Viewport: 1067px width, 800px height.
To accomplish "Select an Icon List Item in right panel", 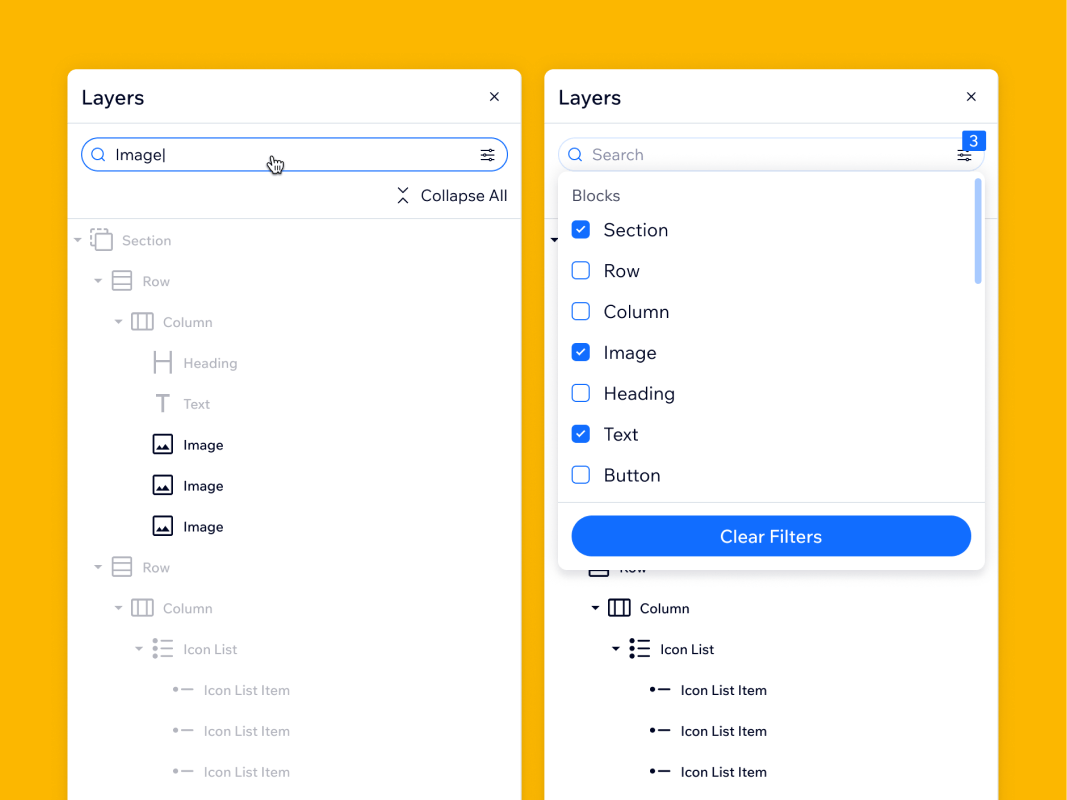I will tap(723, 690).
